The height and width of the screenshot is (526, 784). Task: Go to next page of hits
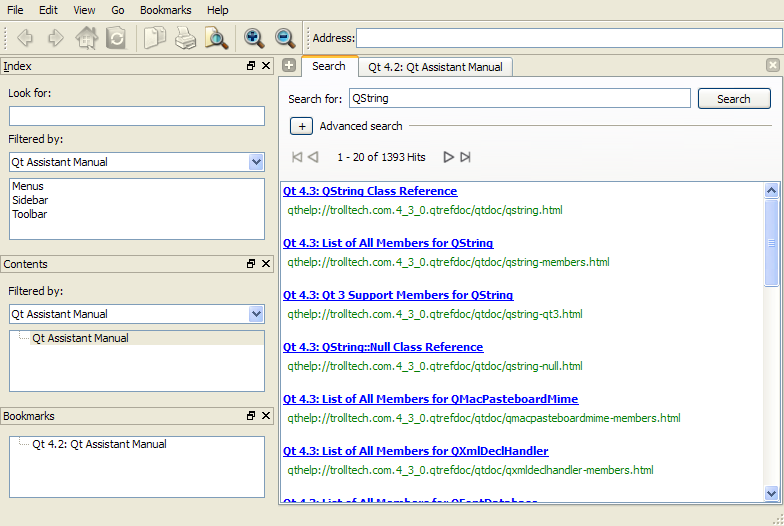click(x=448, y=157)
